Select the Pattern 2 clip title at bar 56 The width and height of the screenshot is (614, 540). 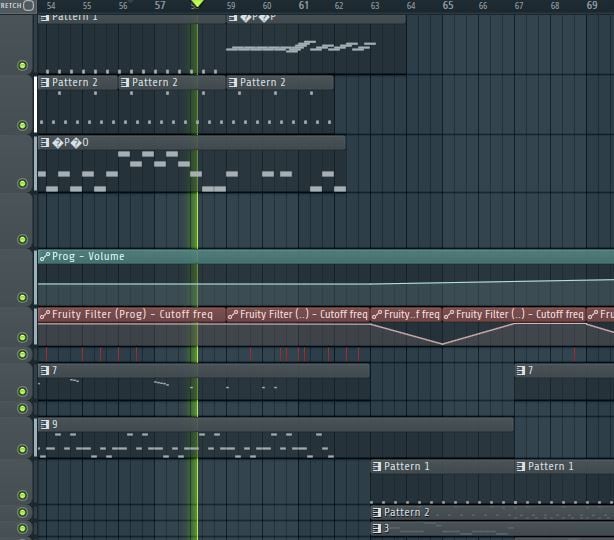click(155, 82)
